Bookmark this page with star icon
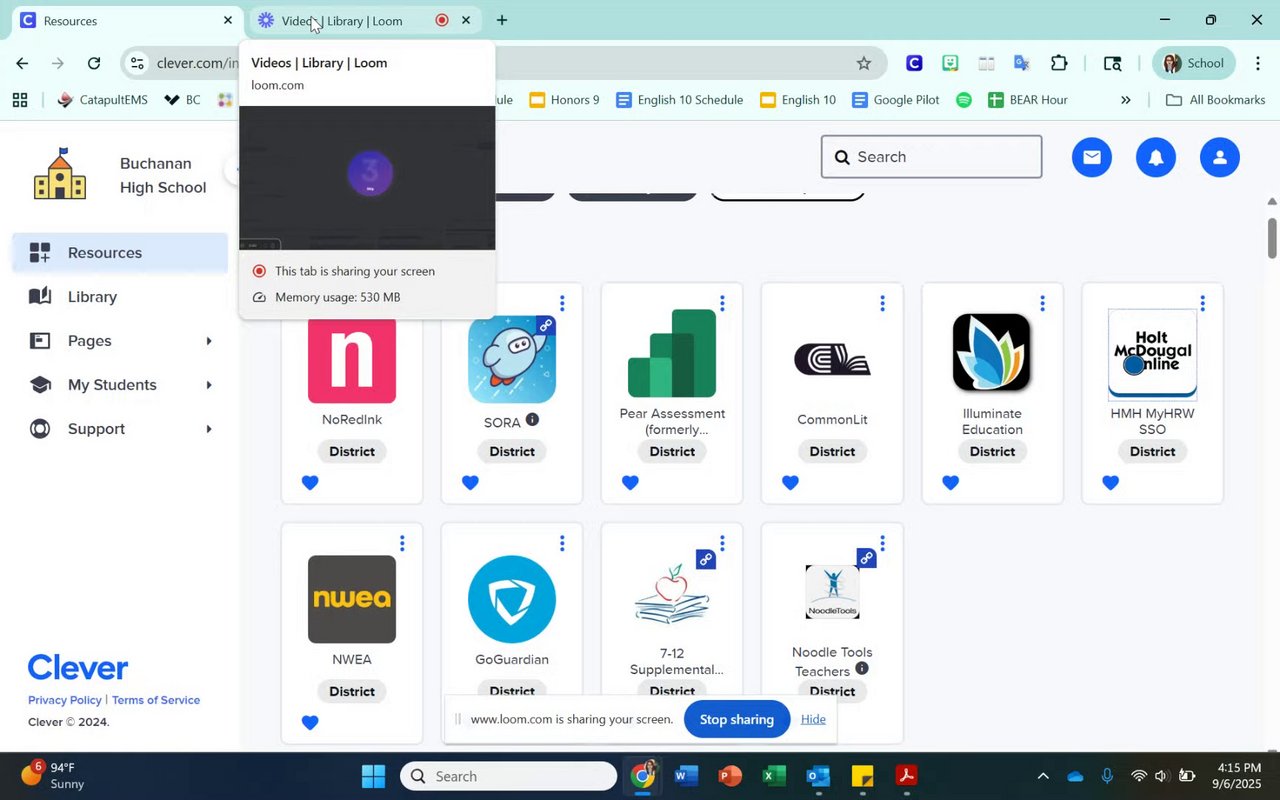This screenshot has width=1280, height=800. tap(864, 63)
